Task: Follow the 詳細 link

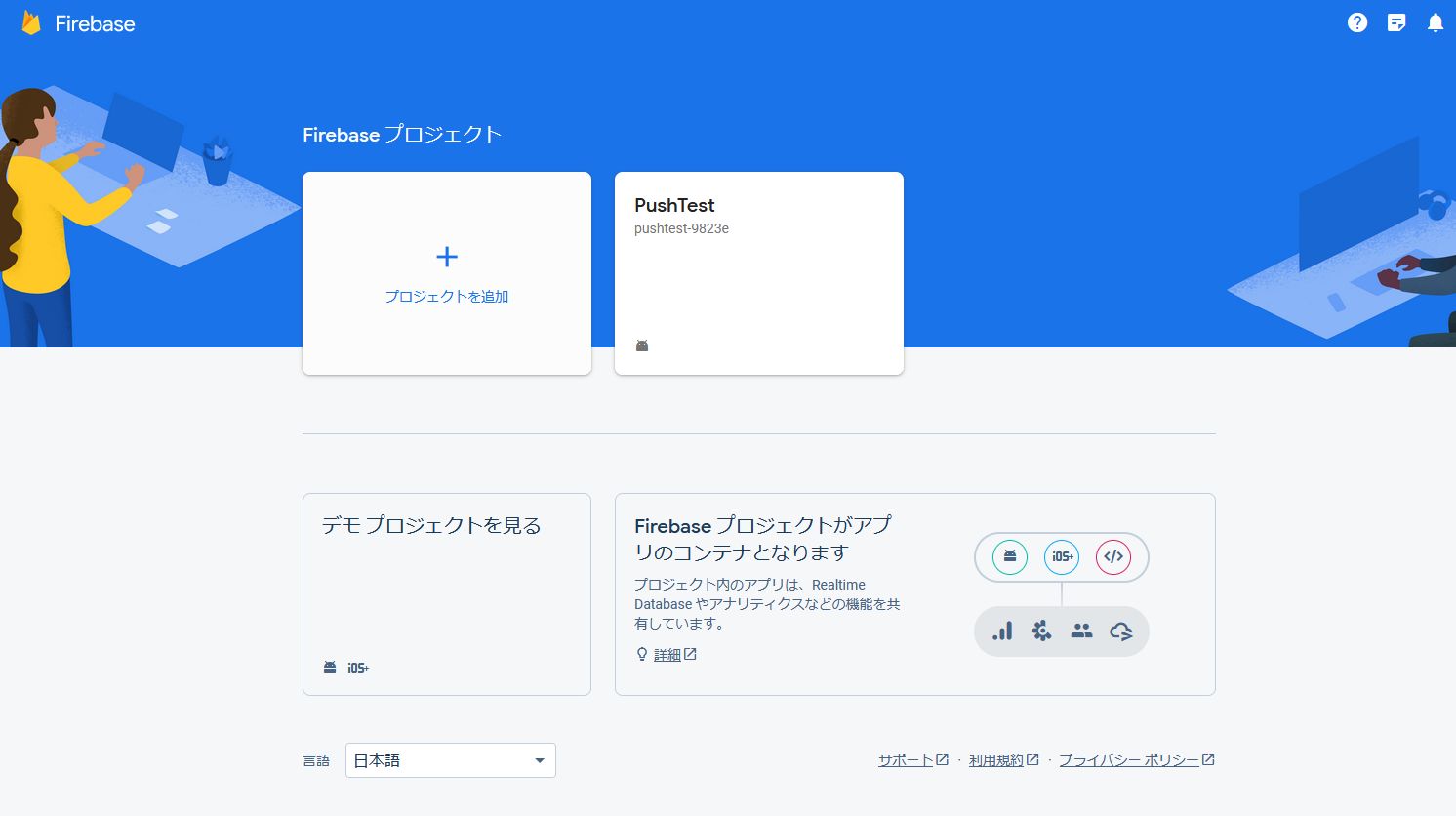Action: tap(667, 655)
